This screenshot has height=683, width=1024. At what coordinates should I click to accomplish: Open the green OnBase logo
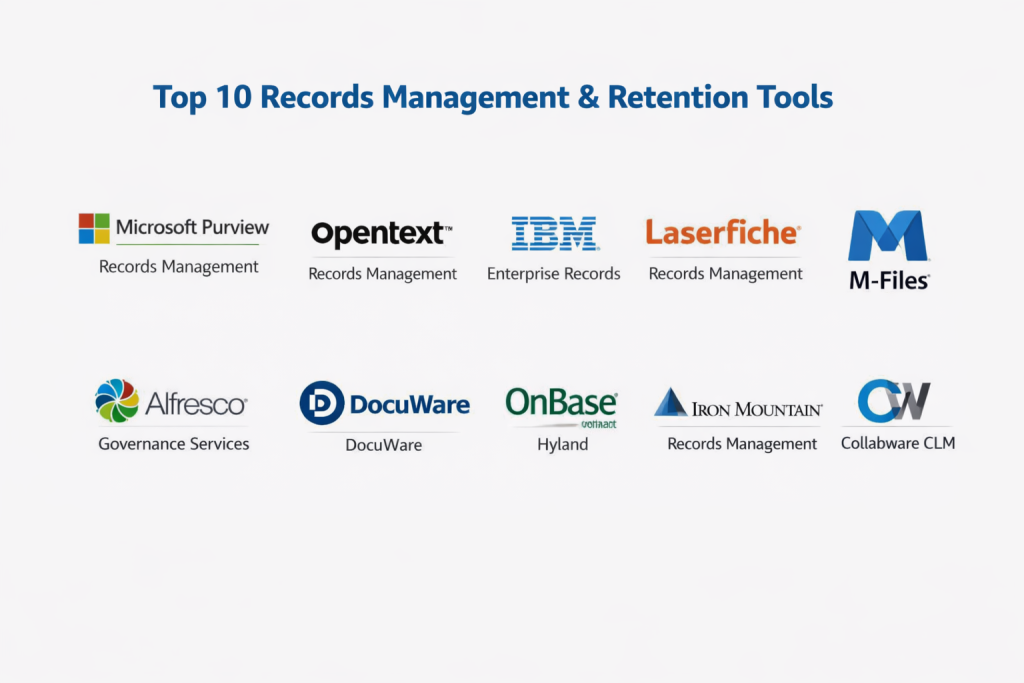click(x=561, y=402)
